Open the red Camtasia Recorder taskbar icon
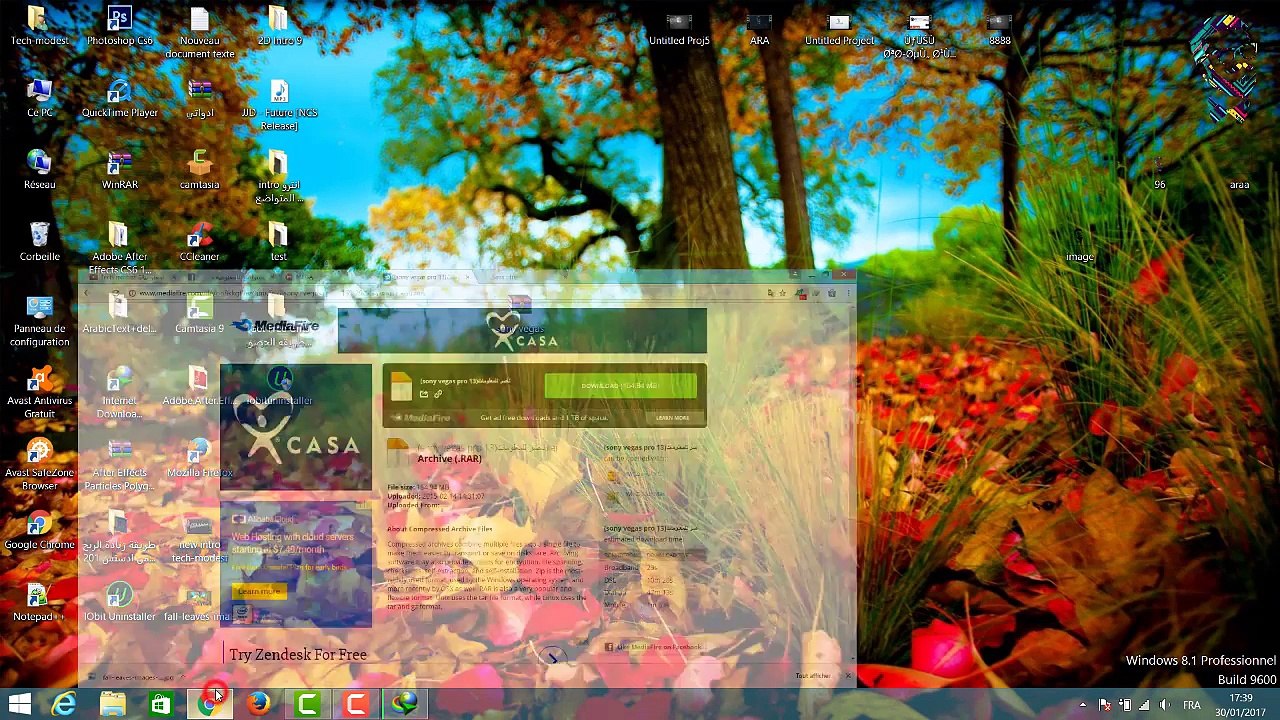Screen dimensions: 1280x720 pos(356,705)
